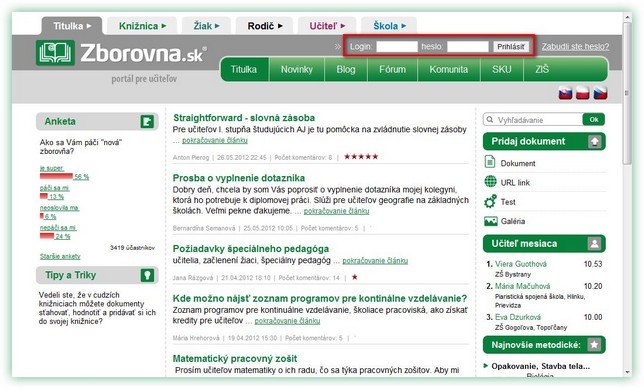
Task: Select SKU in the green menu
Action: click(502, 69)
